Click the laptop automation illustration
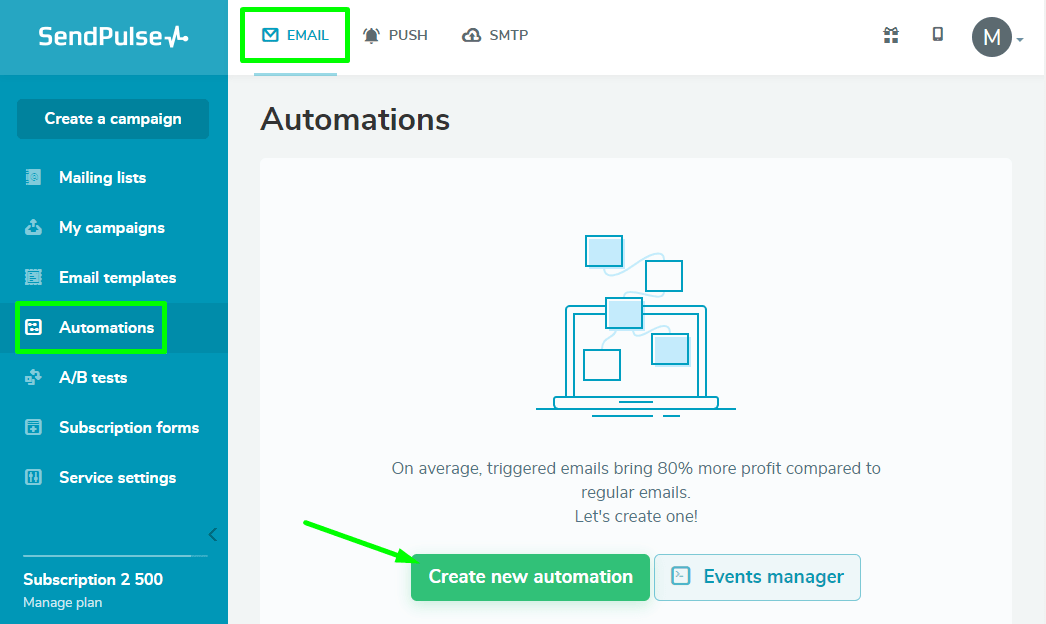Screen dimensions: 1046x624 (636, 326)
